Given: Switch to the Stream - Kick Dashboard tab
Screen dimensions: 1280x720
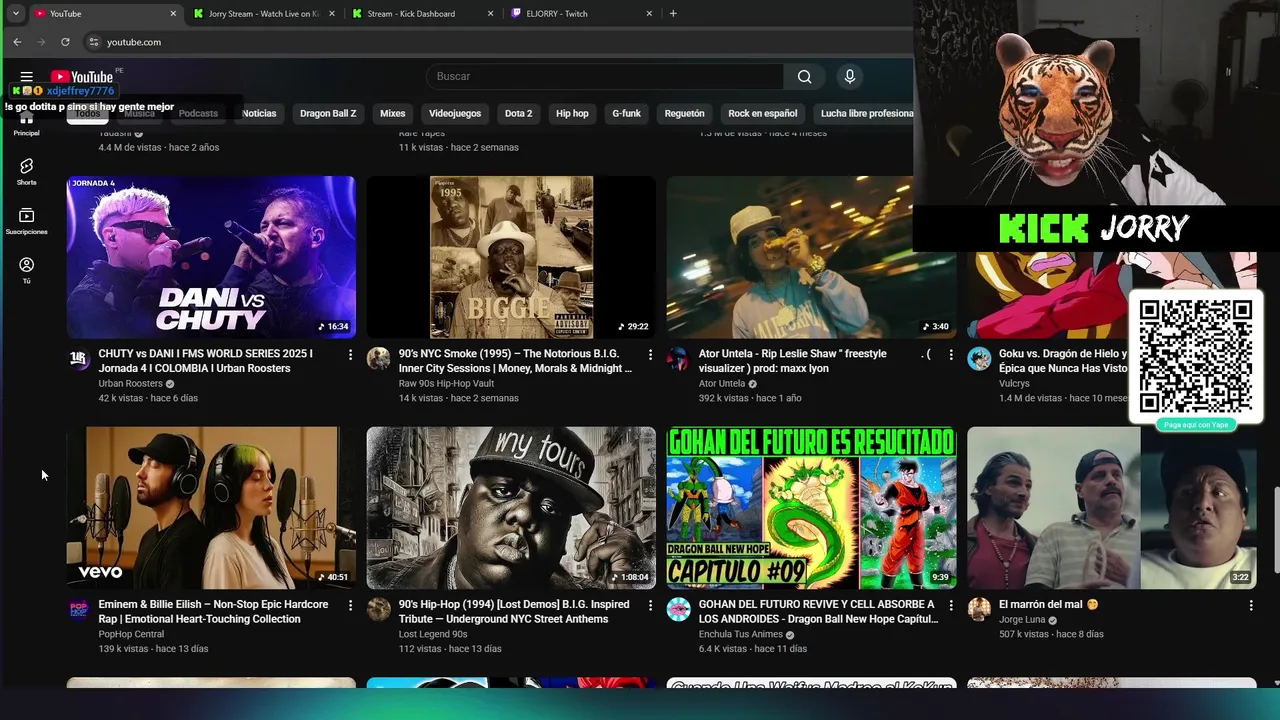Looking at the screenshot, I should coord(422,14).
